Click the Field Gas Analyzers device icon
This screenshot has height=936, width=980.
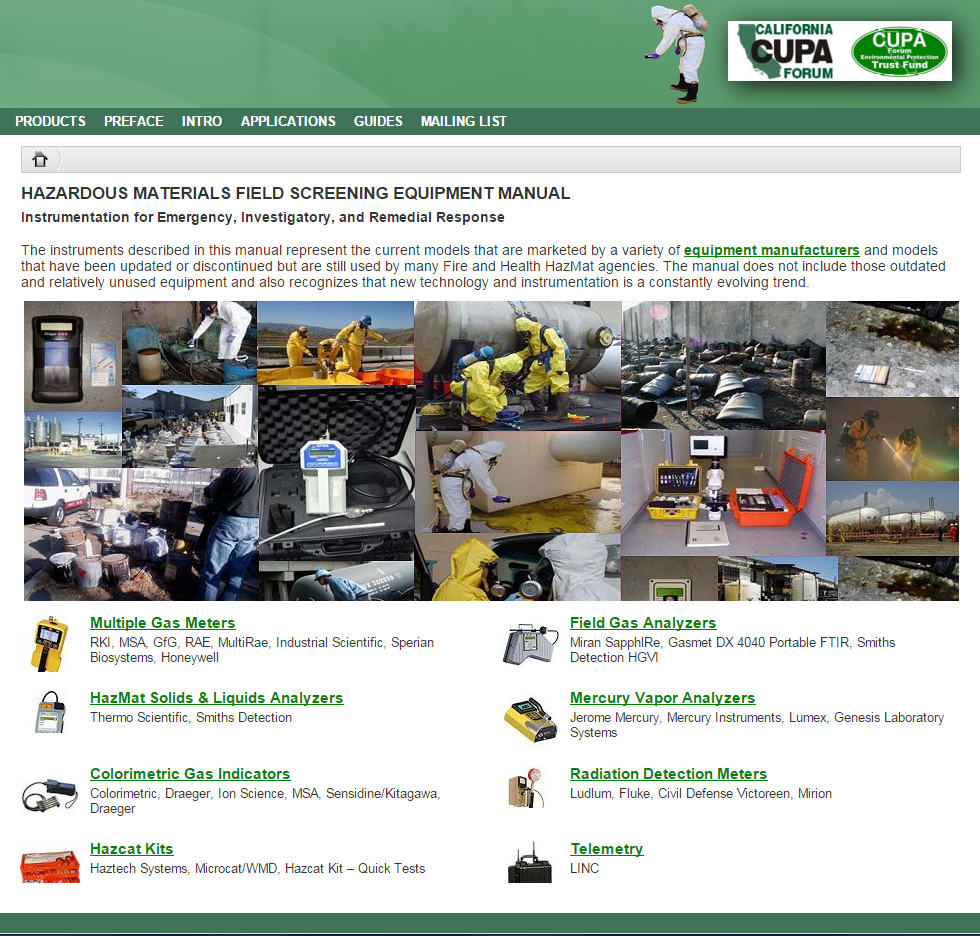coord(530,644)
